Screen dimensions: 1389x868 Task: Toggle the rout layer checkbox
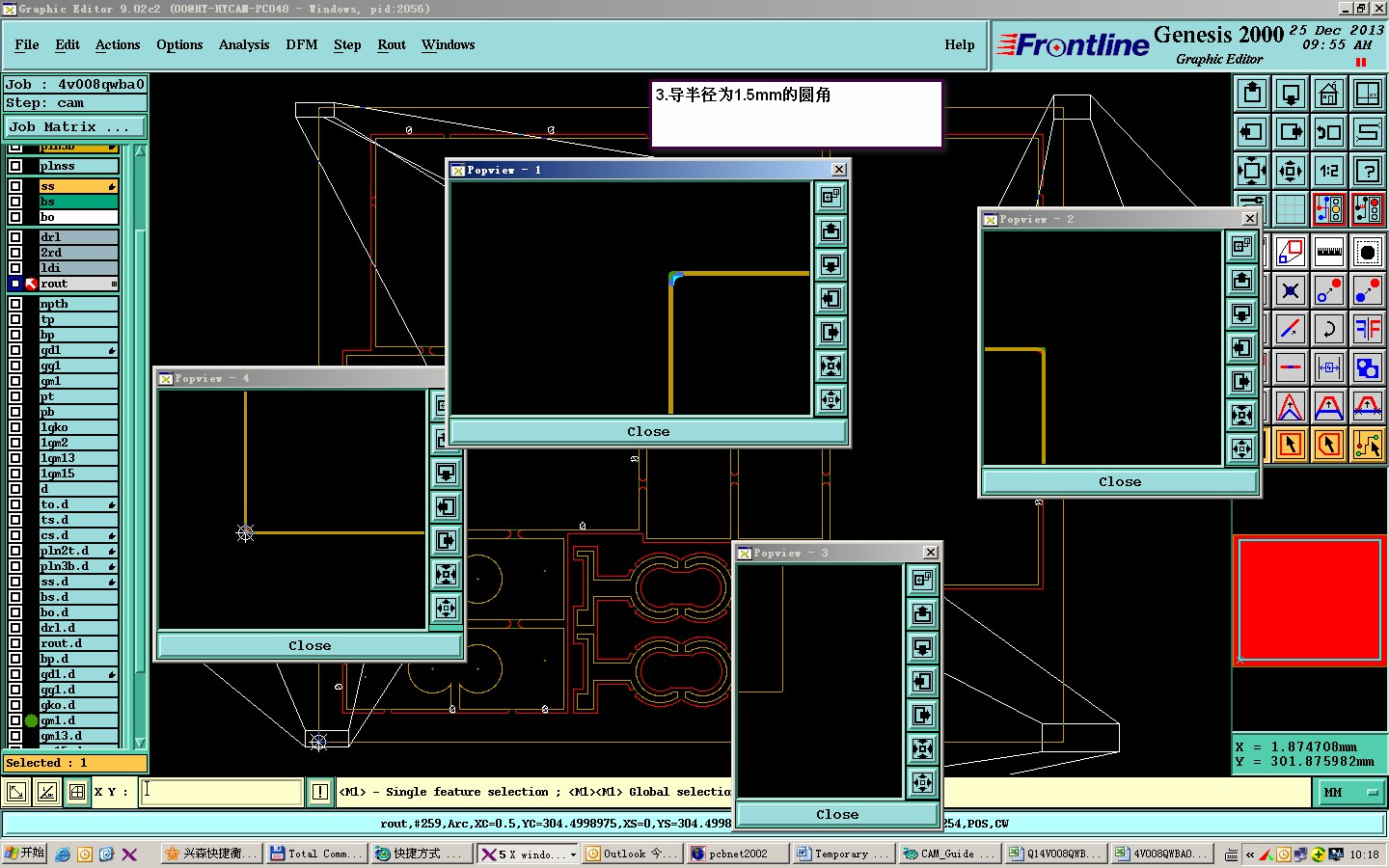(x=15, y=284)
